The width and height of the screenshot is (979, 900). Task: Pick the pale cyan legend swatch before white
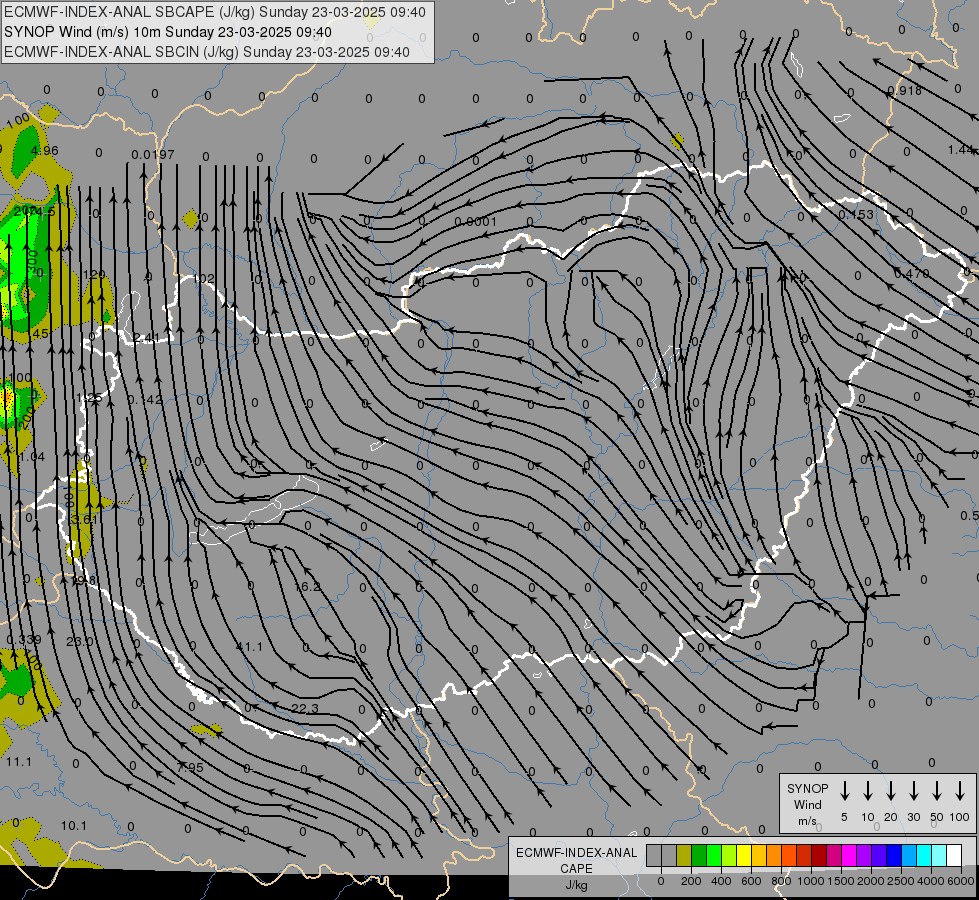click(938, 855)
